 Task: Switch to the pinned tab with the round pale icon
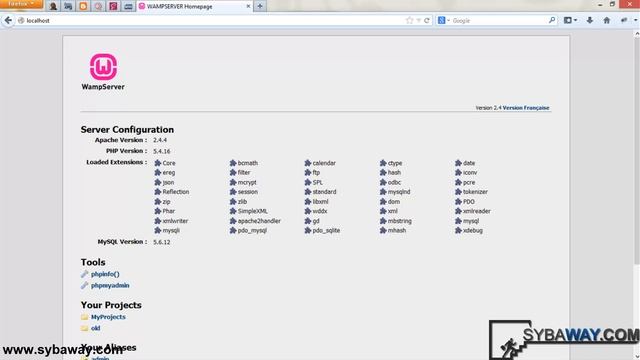(x=98, y=6)
